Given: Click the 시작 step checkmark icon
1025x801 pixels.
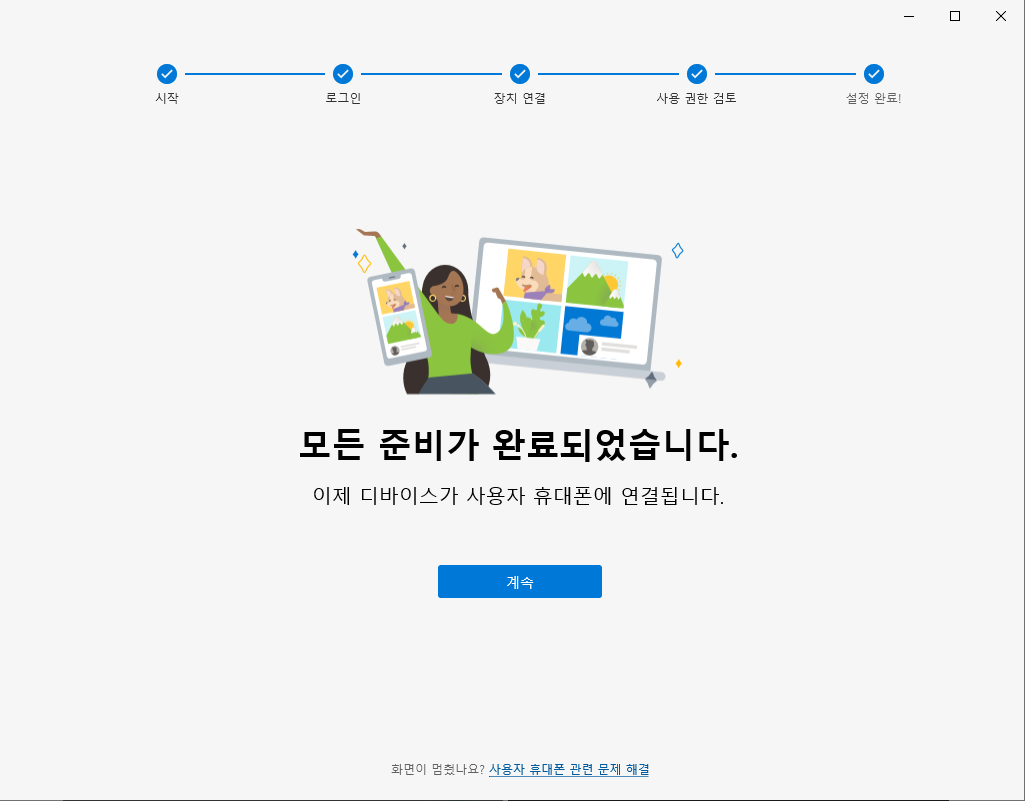Looking at the screenshot, I should tap(167, 74).
